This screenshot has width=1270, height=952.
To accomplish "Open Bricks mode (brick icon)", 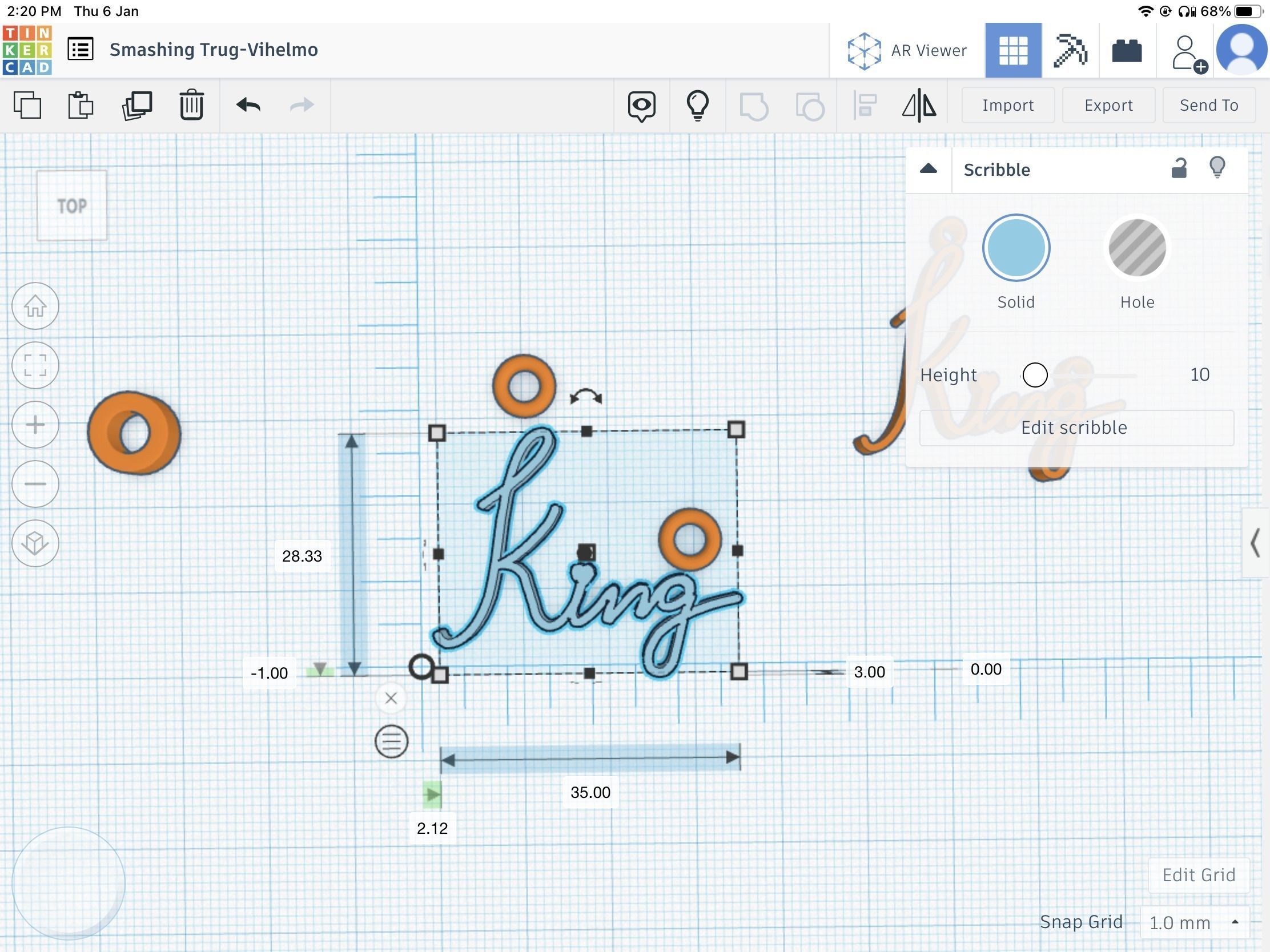I will [x=1127, y=50].
